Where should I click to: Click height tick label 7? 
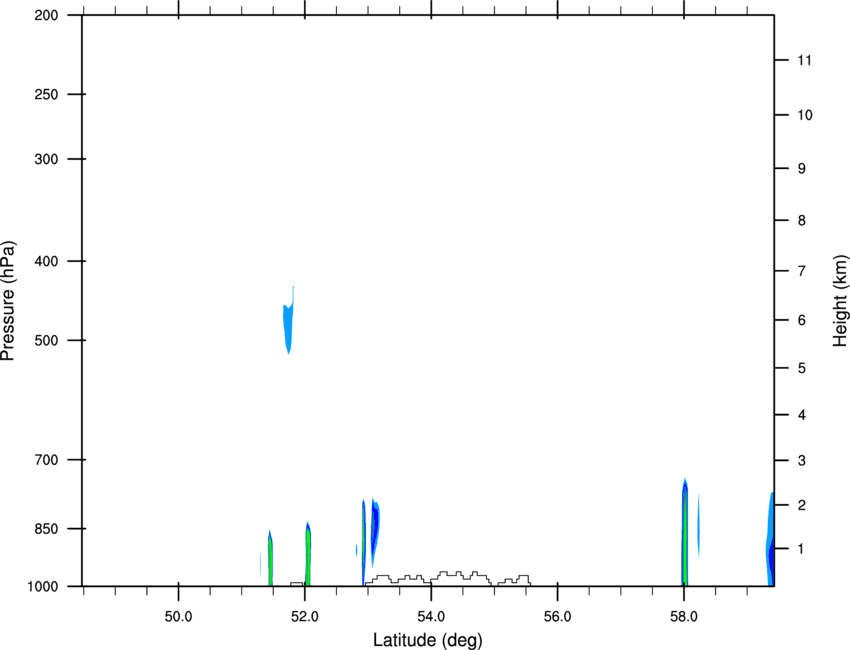(x=802, y=271)
